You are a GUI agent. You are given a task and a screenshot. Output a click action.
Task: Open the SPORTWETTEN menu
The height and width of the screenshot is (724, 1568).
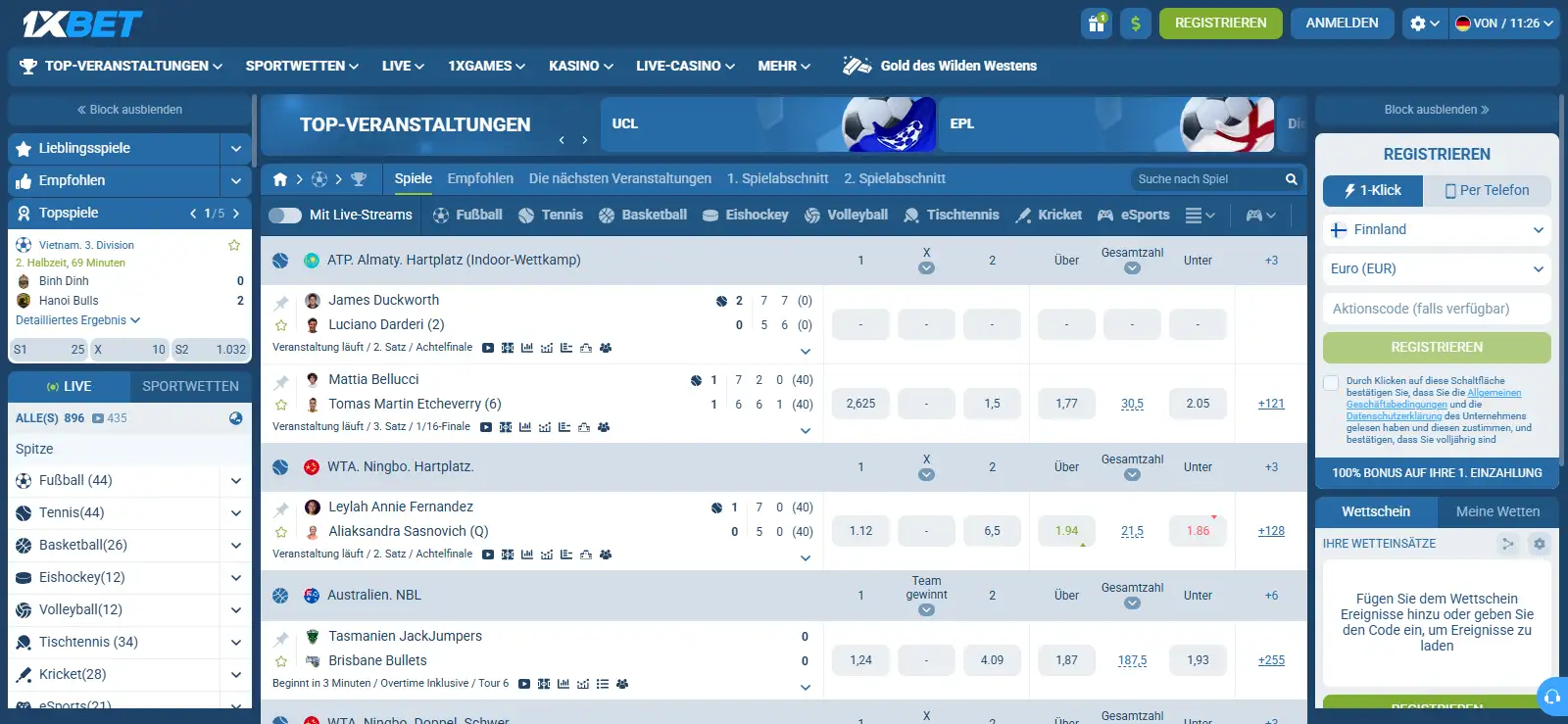coord(302,66)
